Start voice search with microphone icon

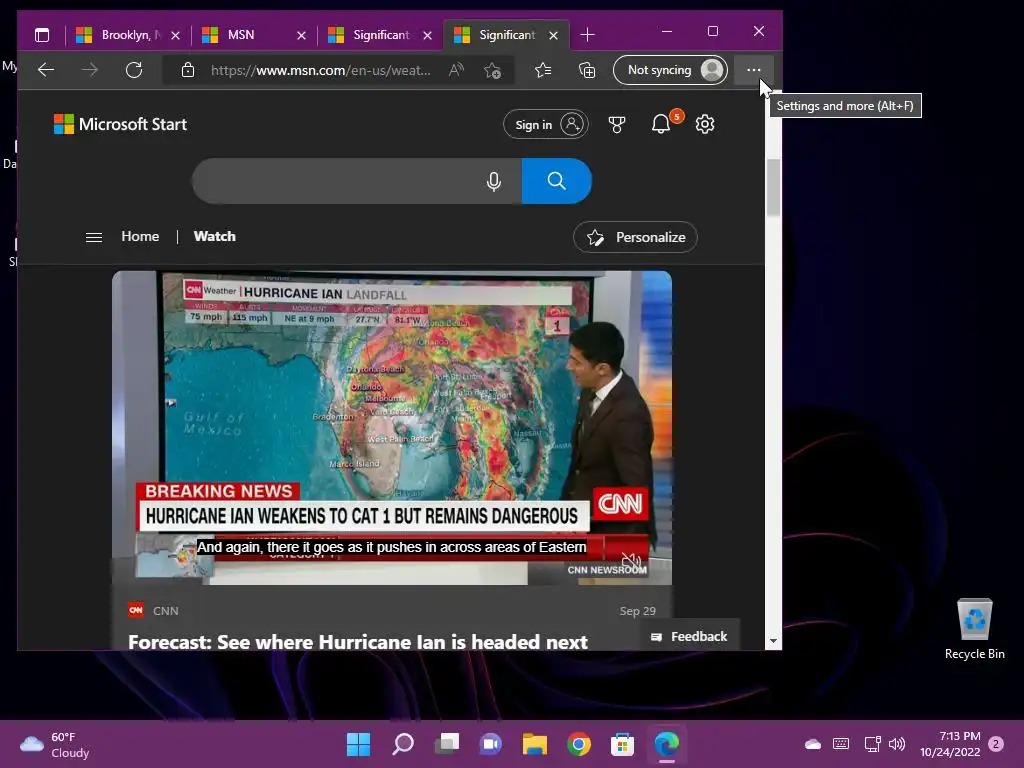point(494,181)
